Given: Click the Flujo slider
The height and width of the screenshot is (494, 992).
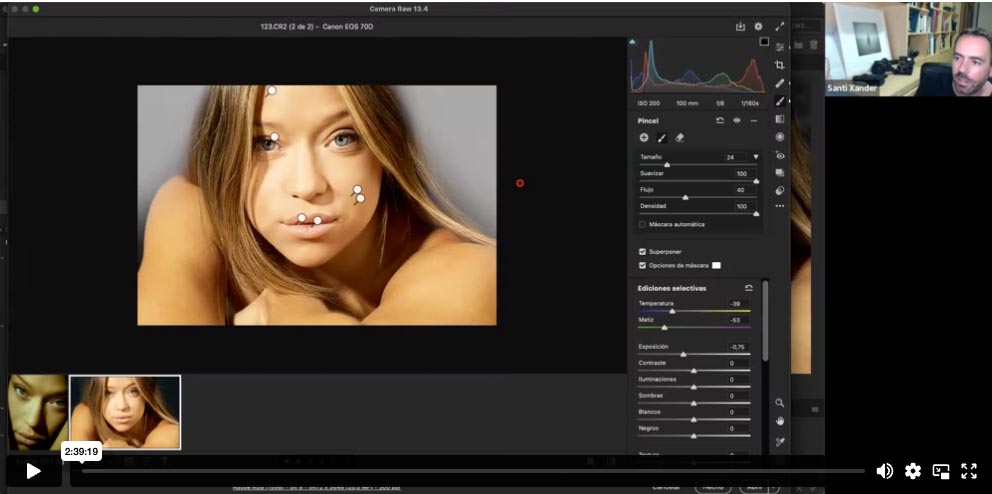Looking at the screenshot, I should (698, 197).
